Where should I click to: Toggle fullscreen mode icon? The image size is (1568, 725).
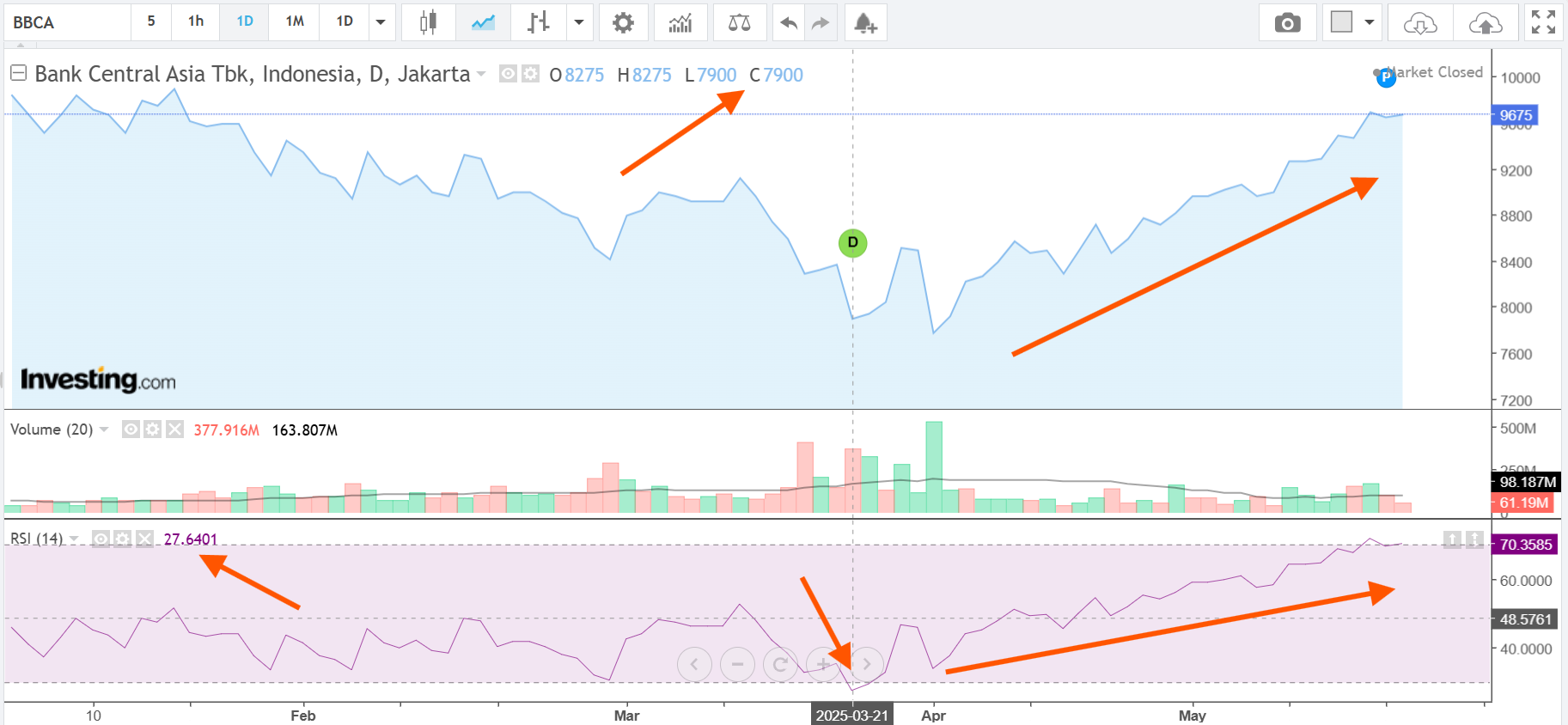point(1543,22)
